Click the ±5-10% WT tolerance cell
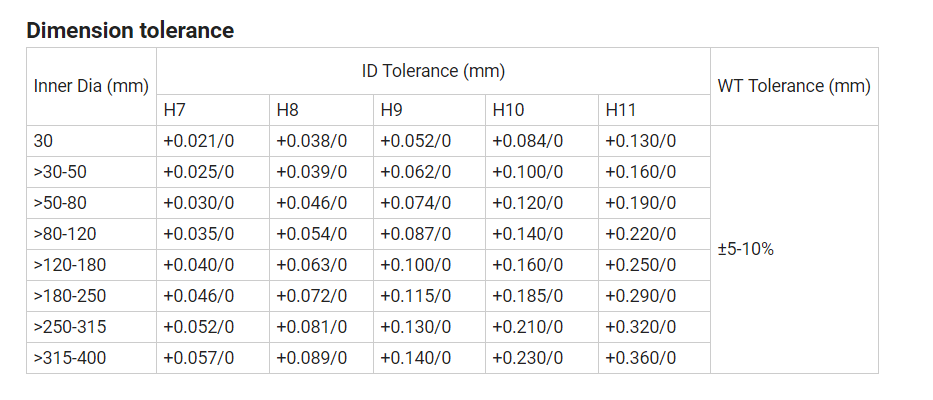This screenshot has height=400, width=933. pyautogui.click(x=745, y=249)
